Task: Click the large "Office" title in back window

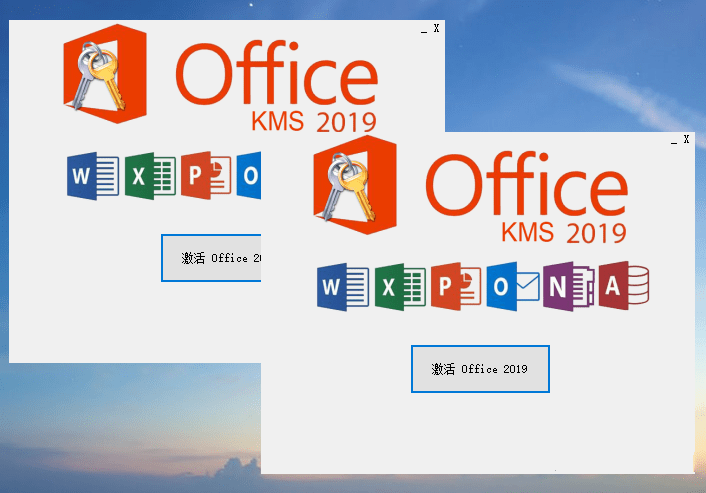Action: (x=277, y=72)
